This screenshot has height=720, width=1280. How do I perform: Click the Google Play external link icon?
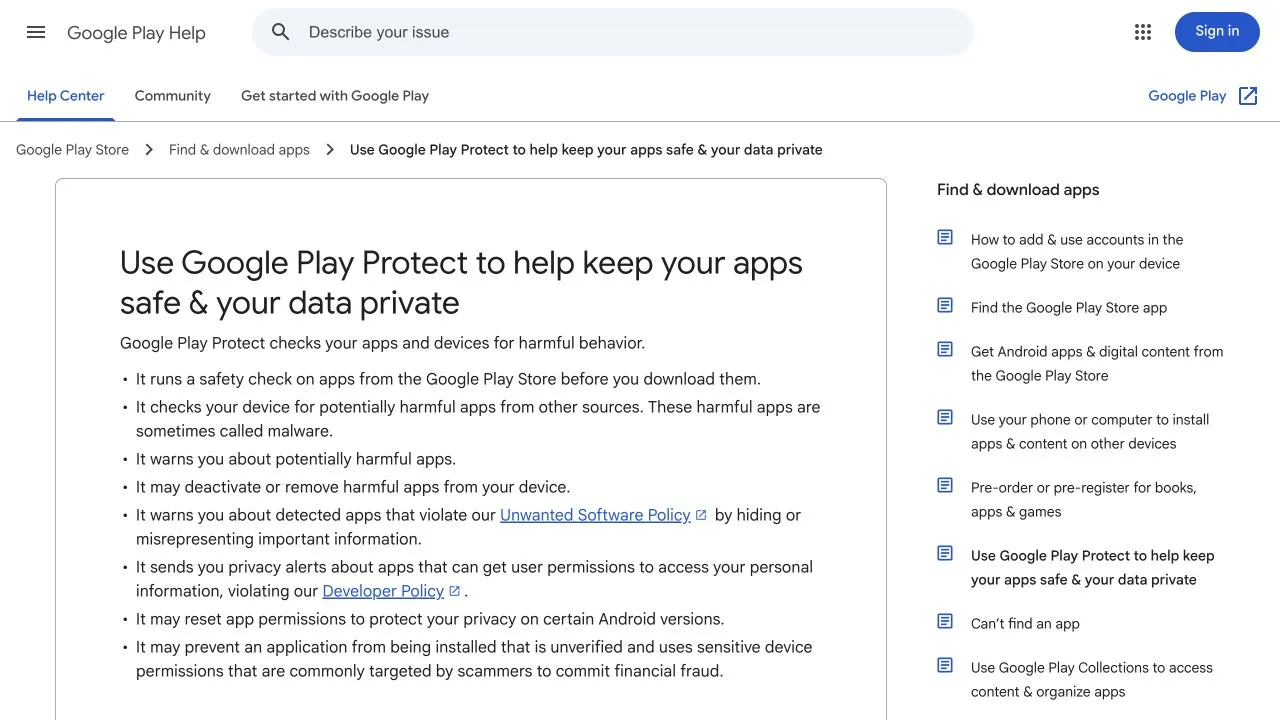(1248, 96)
